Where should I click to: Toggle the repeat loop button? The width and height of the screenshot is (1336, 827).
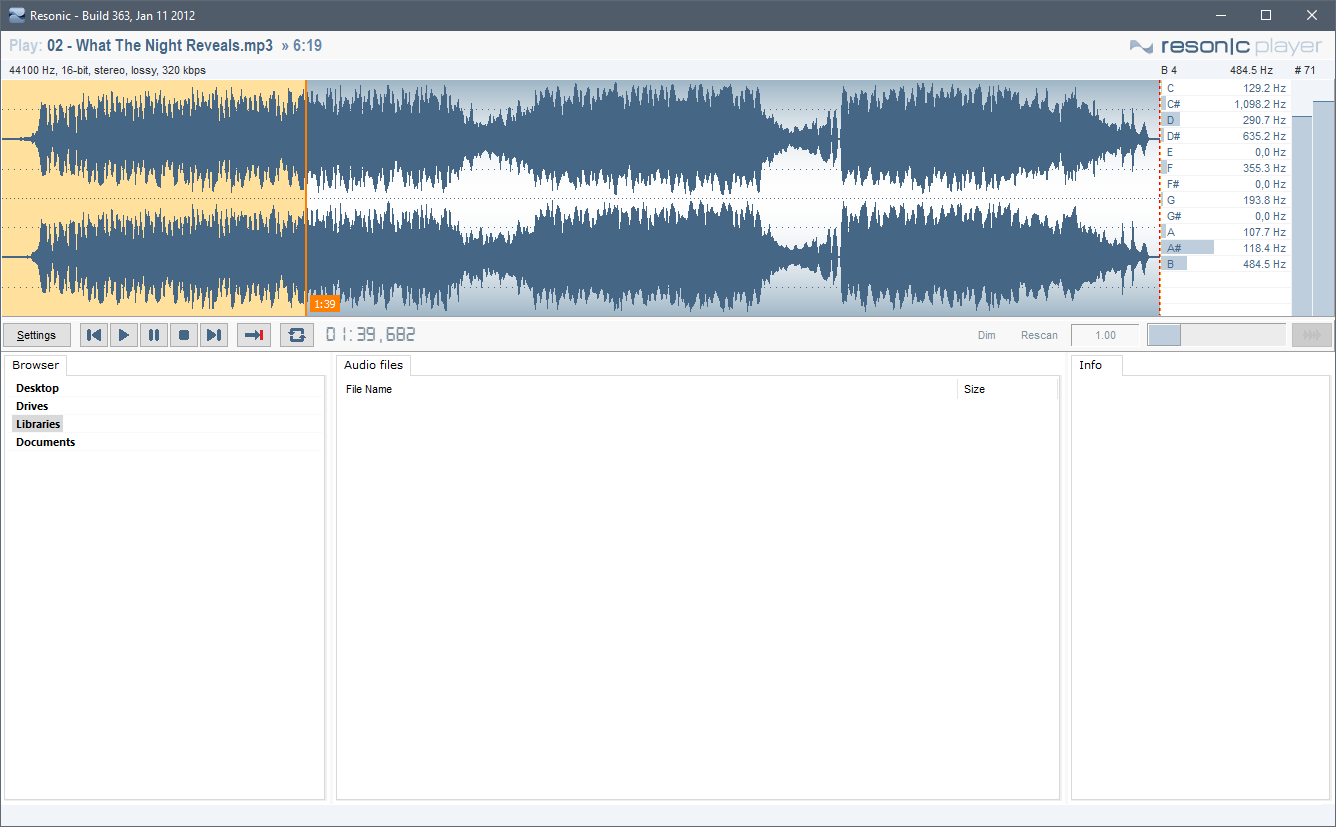pyautogui.click(x=297, y=335)
